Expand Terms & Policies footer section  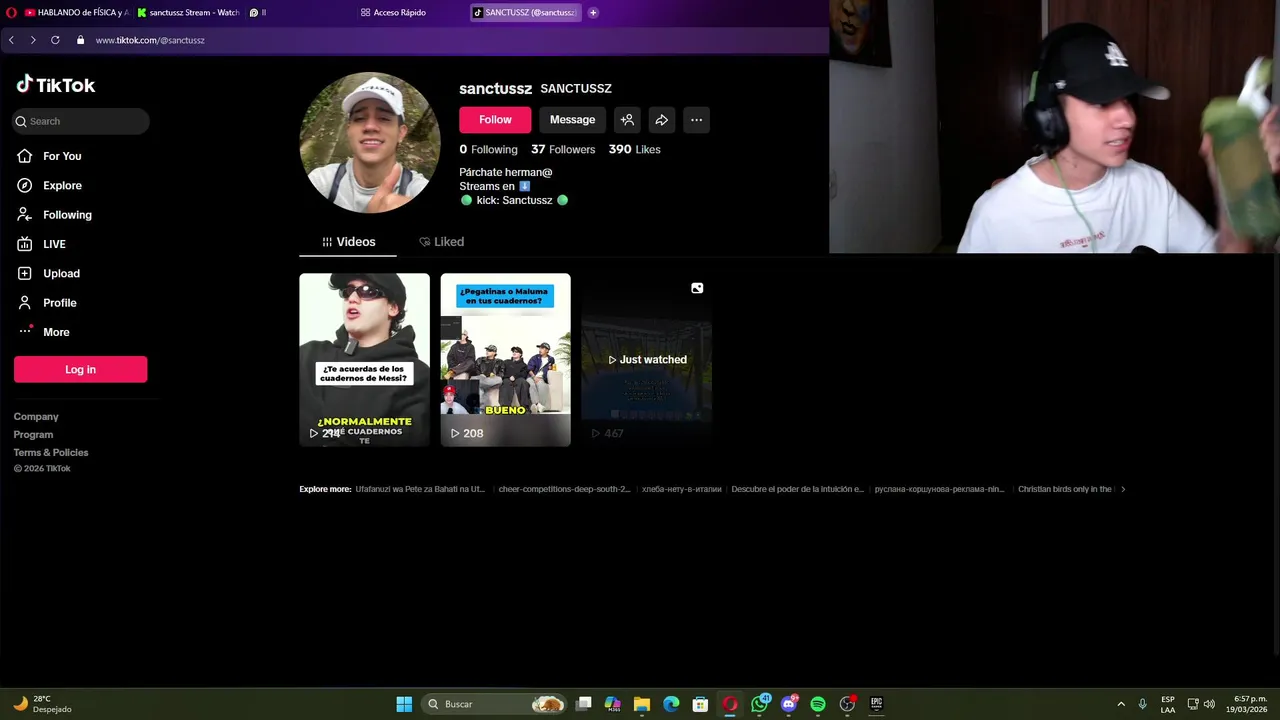pyautogui.click(x=51, y=453)
